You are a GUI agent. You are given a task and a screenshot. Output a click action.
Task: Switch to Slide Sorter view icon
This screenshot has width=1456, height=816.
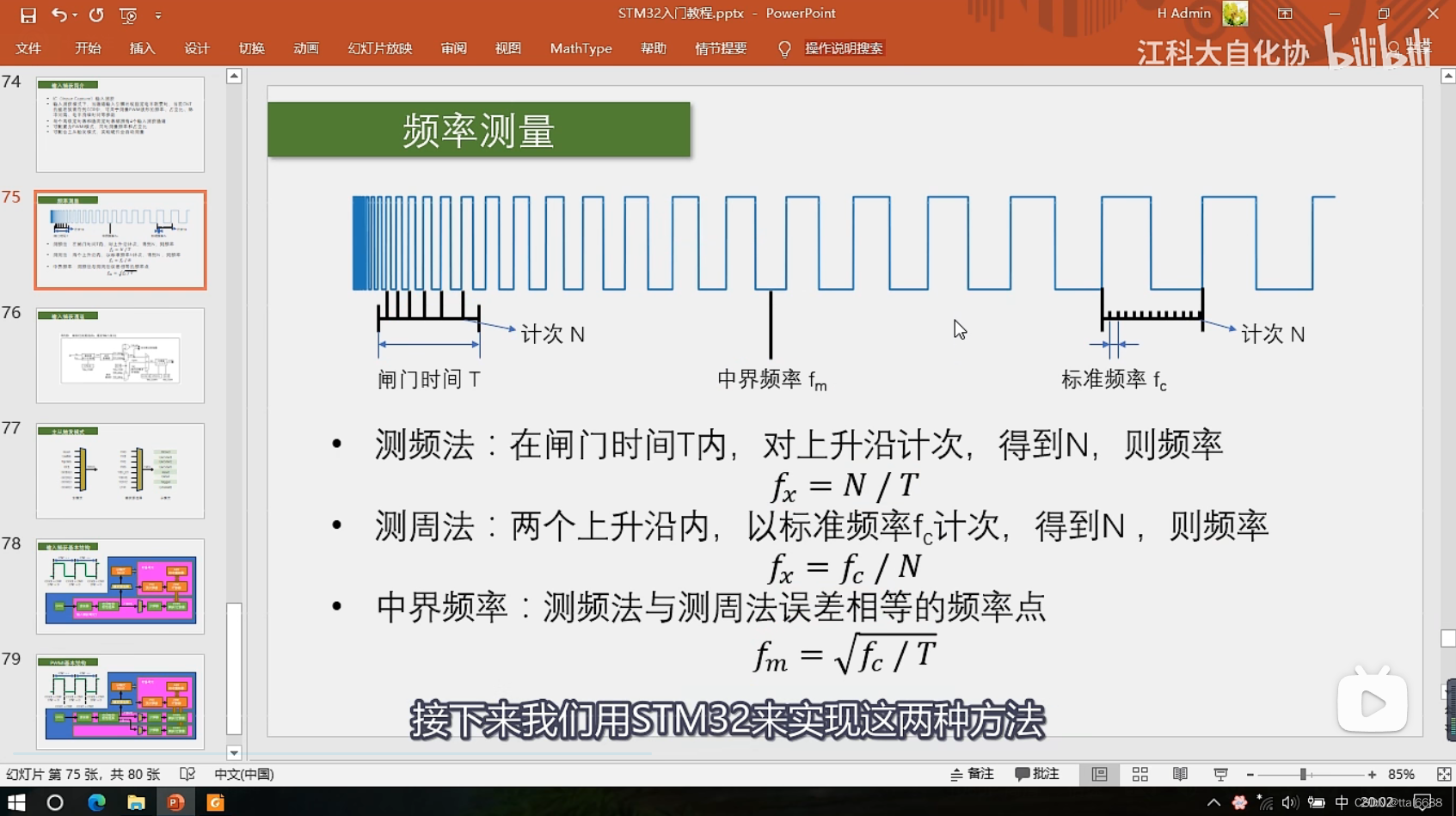pyautogui.click(x=1140, y=774)
